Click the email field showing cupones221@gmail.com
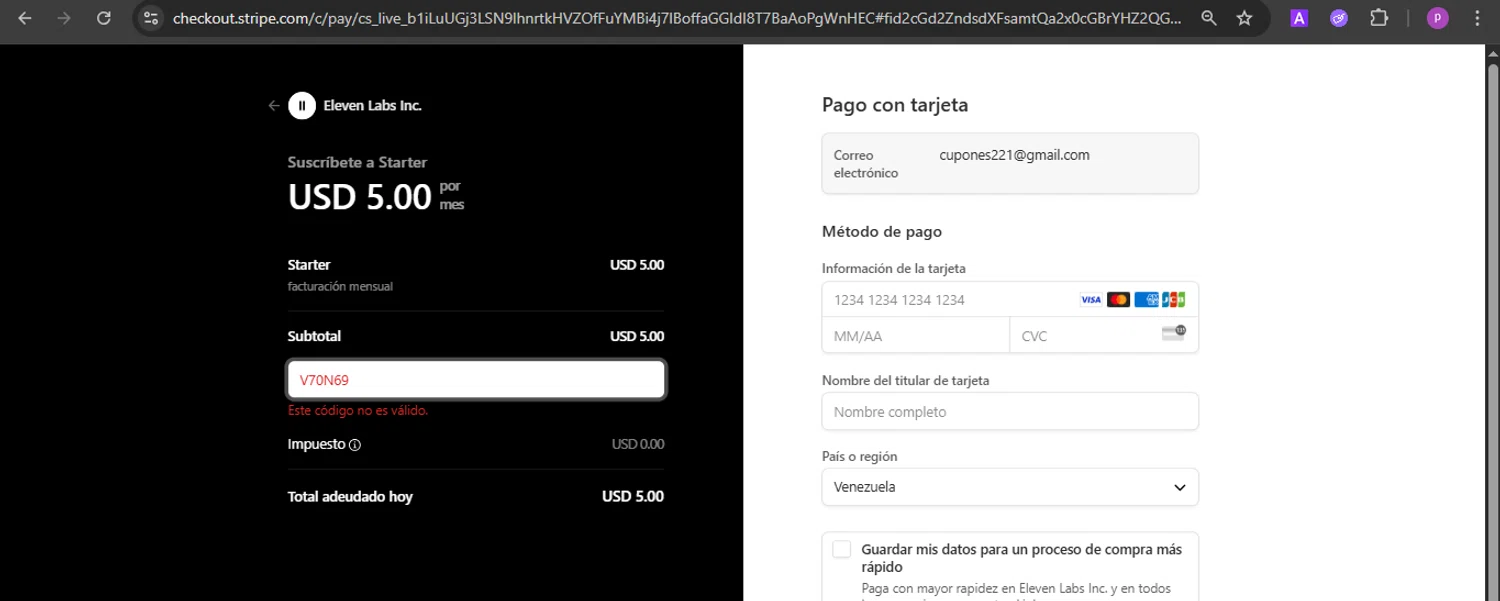Image resolution: width=1500 pixels, height=601 pixels. tap(1010, 163)
